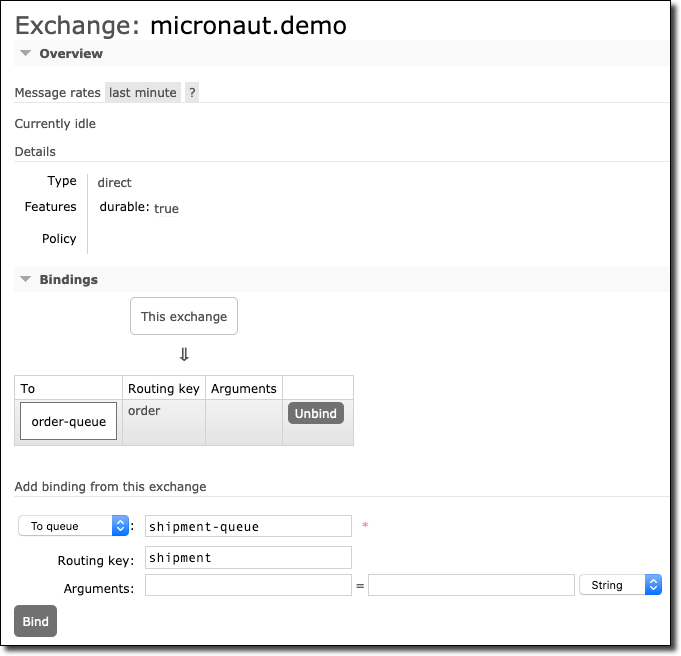The height and width of the screenshot is (656, 681).
Task: Click the Routing key input field
Action: click(x=248, y=558)
